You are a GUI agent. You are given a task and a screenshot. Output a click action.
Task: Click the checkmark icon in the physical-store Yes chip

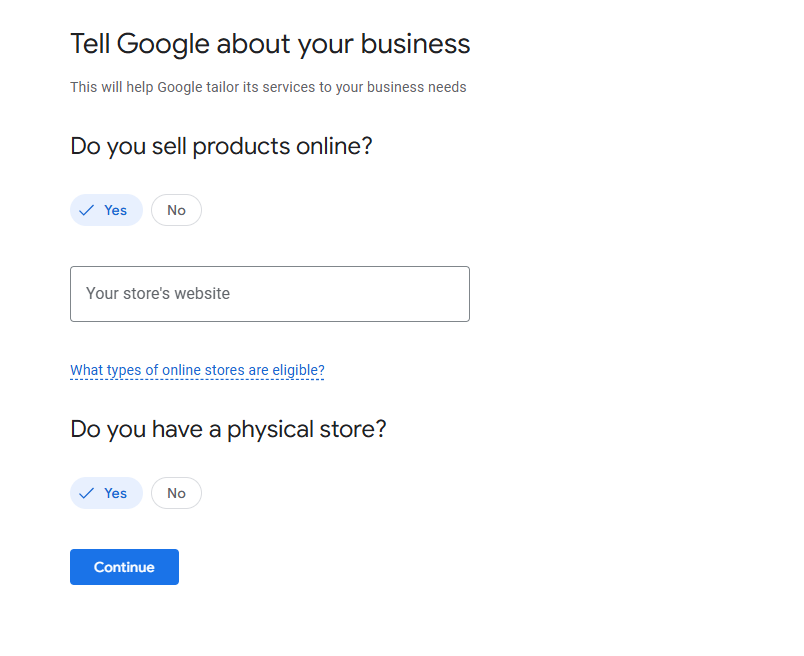(87, 493)
